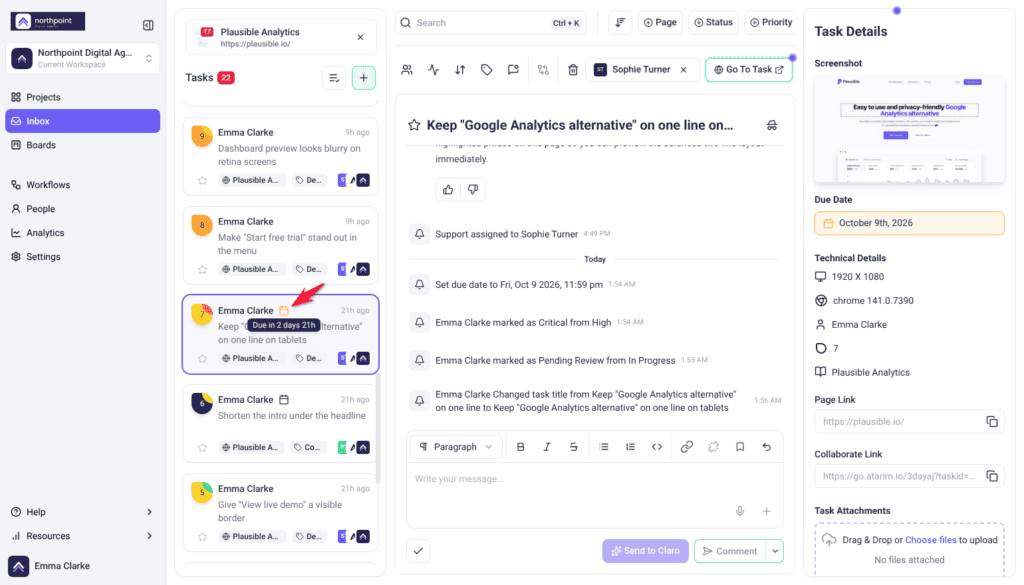This screenshot has height=585, width=1024.
Task: Click the October 9th, 2026 due date field
Action: pos(909,223)
